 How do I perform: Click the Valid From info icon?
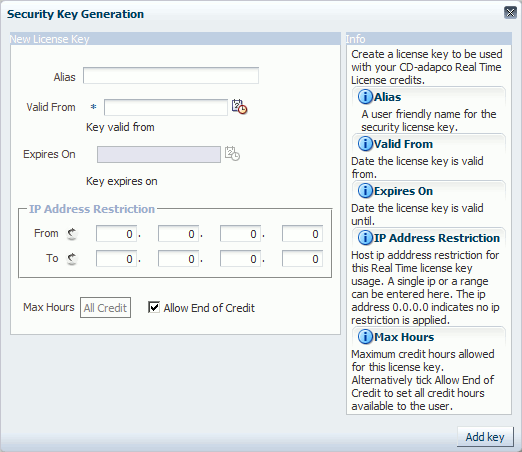(x=365, y=144)
